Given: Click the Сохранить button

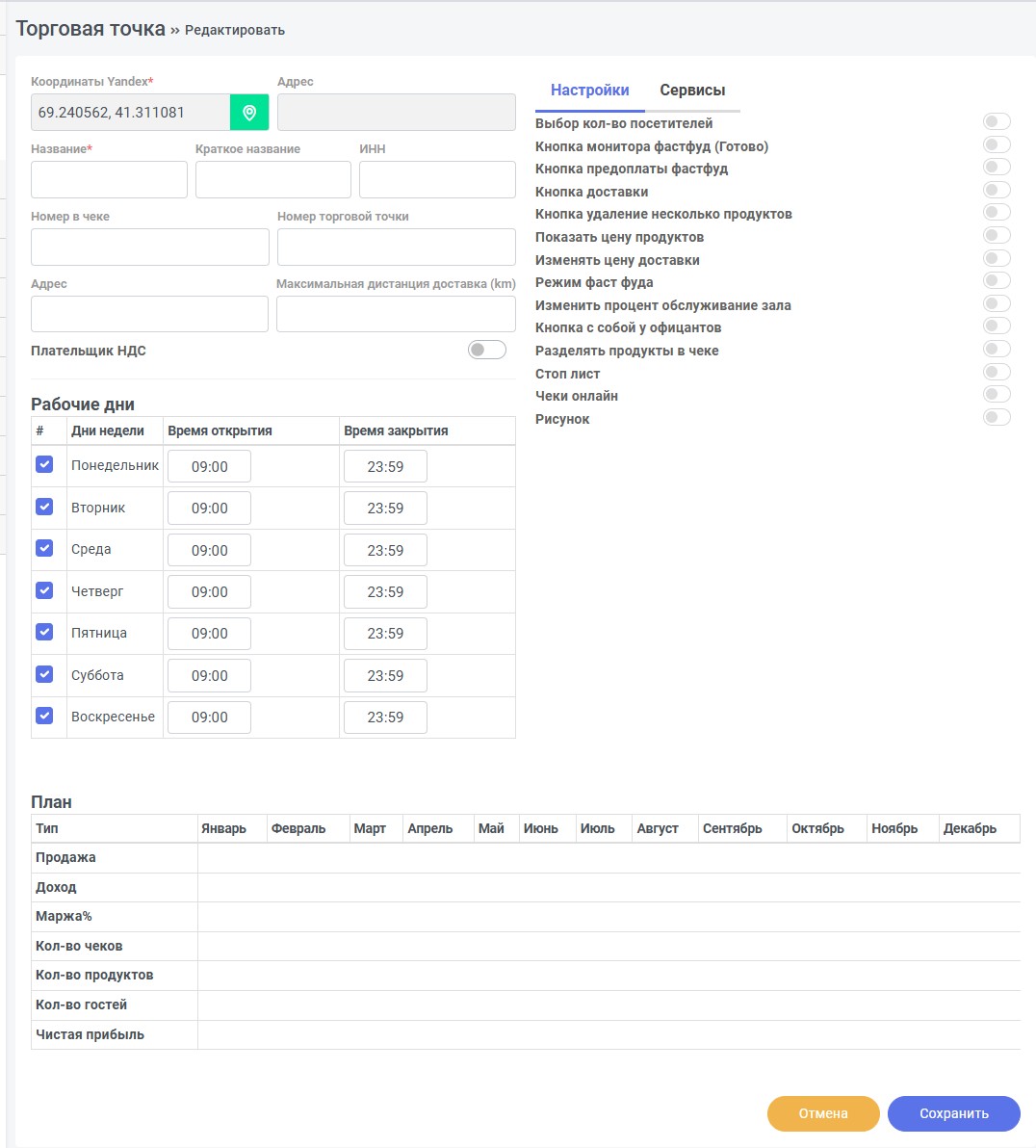Looking at the screenshot, I should [954, 1113].
